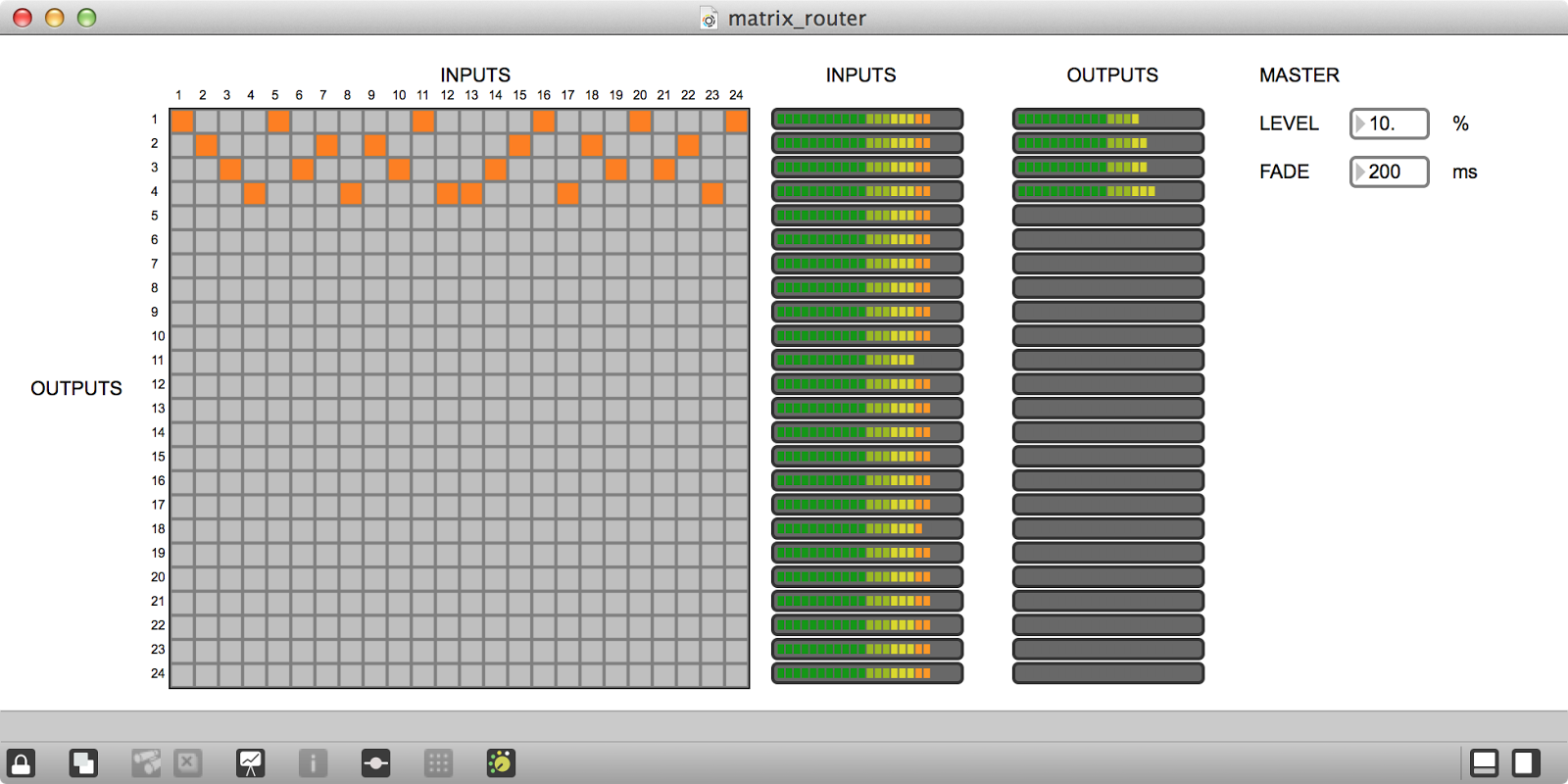1568x784 pixels.
Task: Toggle off matrix cell input 4, output 4
Action: pyautogui.click(x=254, y=193)
